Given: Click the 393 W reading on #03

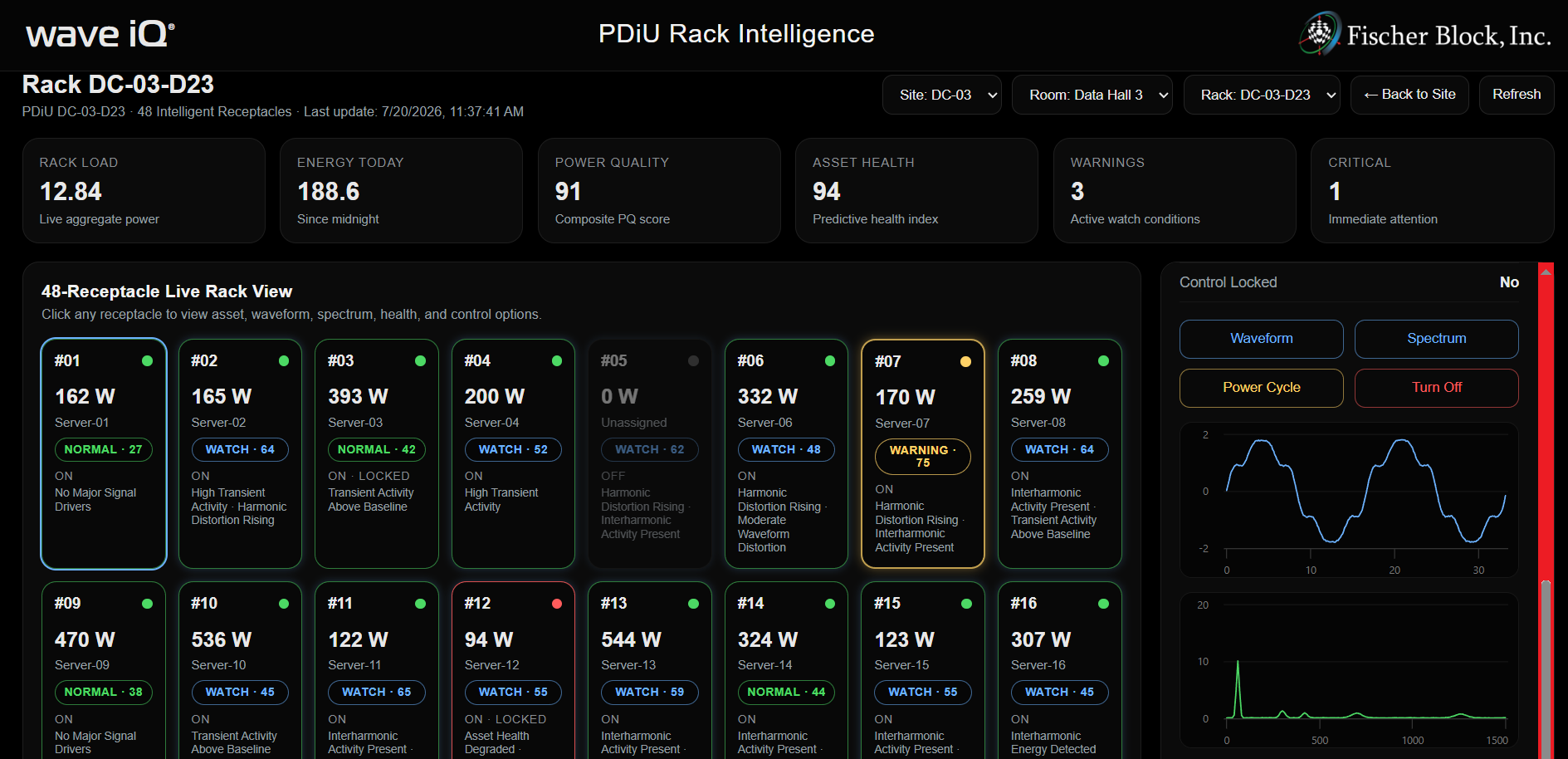Looking at the screenshot, I should tap(358, 396).
